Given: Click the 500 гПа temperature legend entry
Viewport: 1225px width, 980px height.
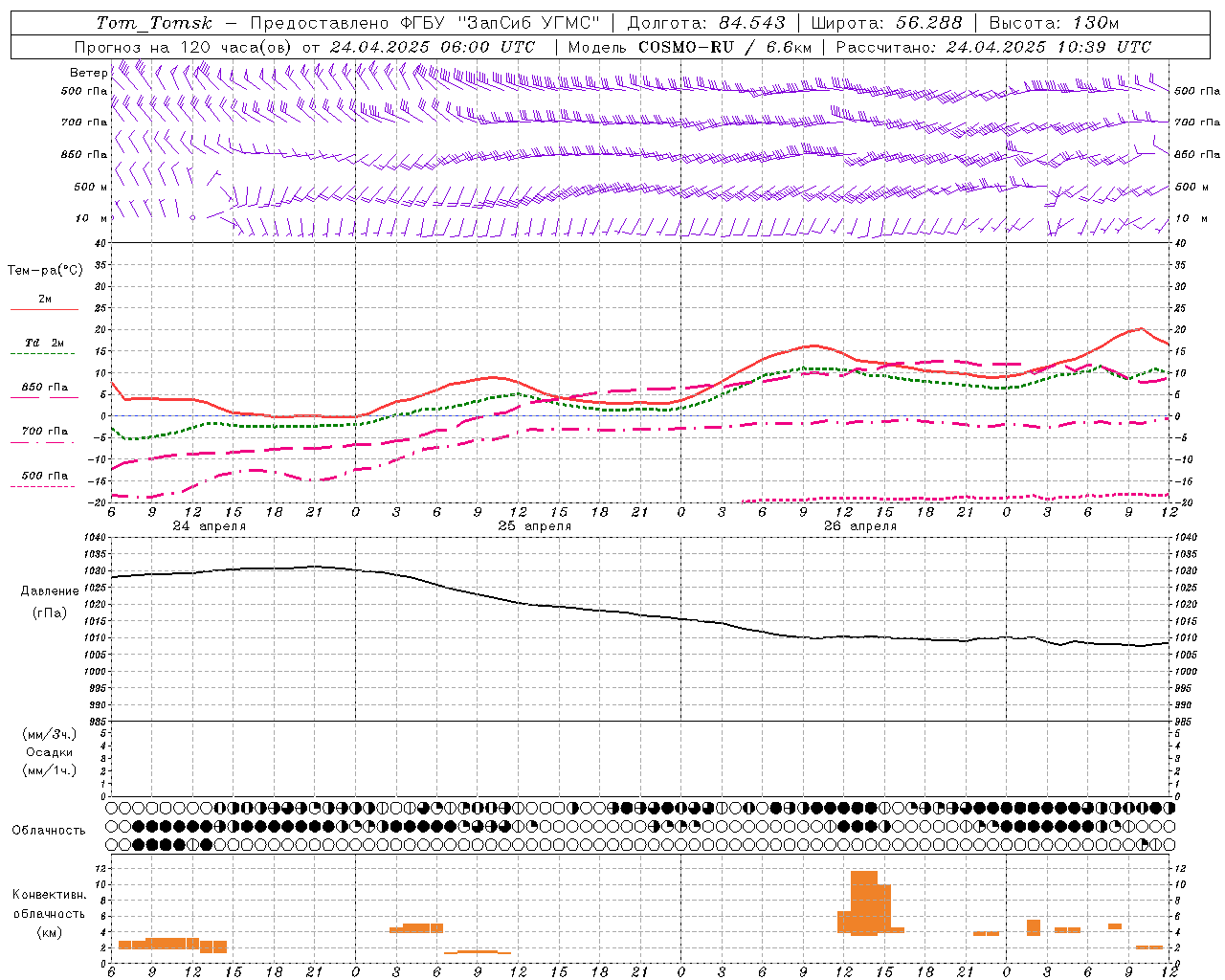Looking at the screenshot, I should click(45, 475).
